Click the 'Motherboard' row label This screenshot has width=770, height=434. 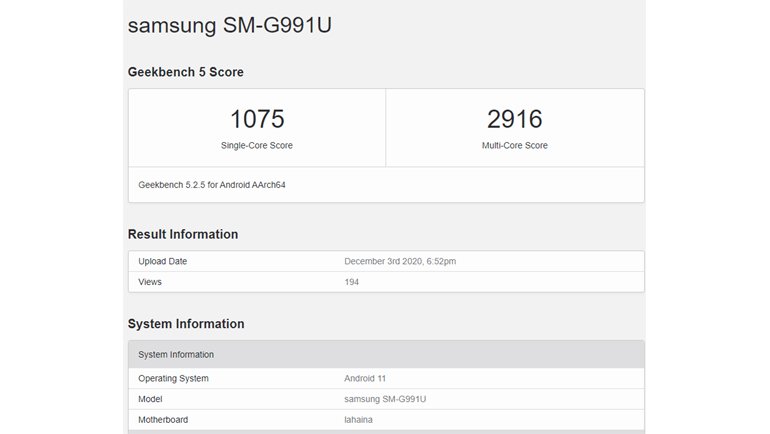tap(163, 420)
